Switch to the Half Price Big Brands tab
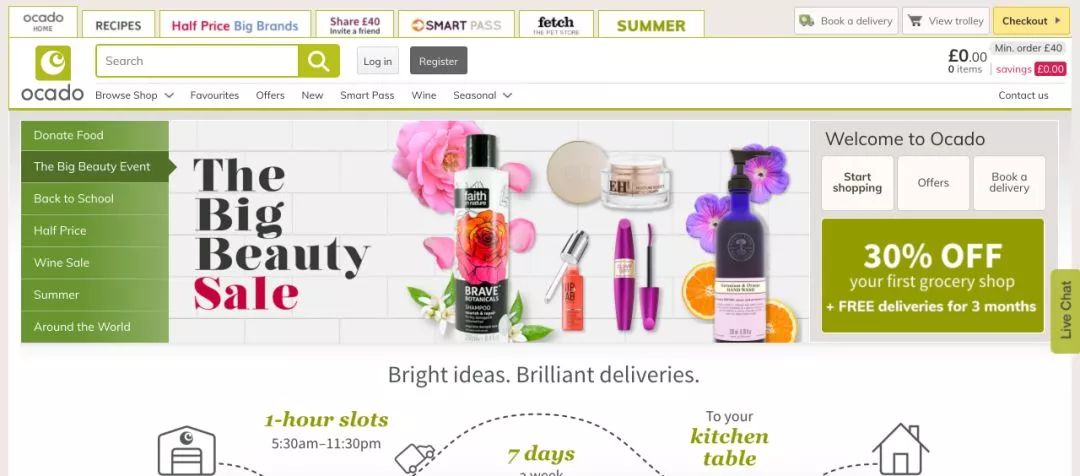This screenshot has height=476, width=1080. [x=234, y=25]
